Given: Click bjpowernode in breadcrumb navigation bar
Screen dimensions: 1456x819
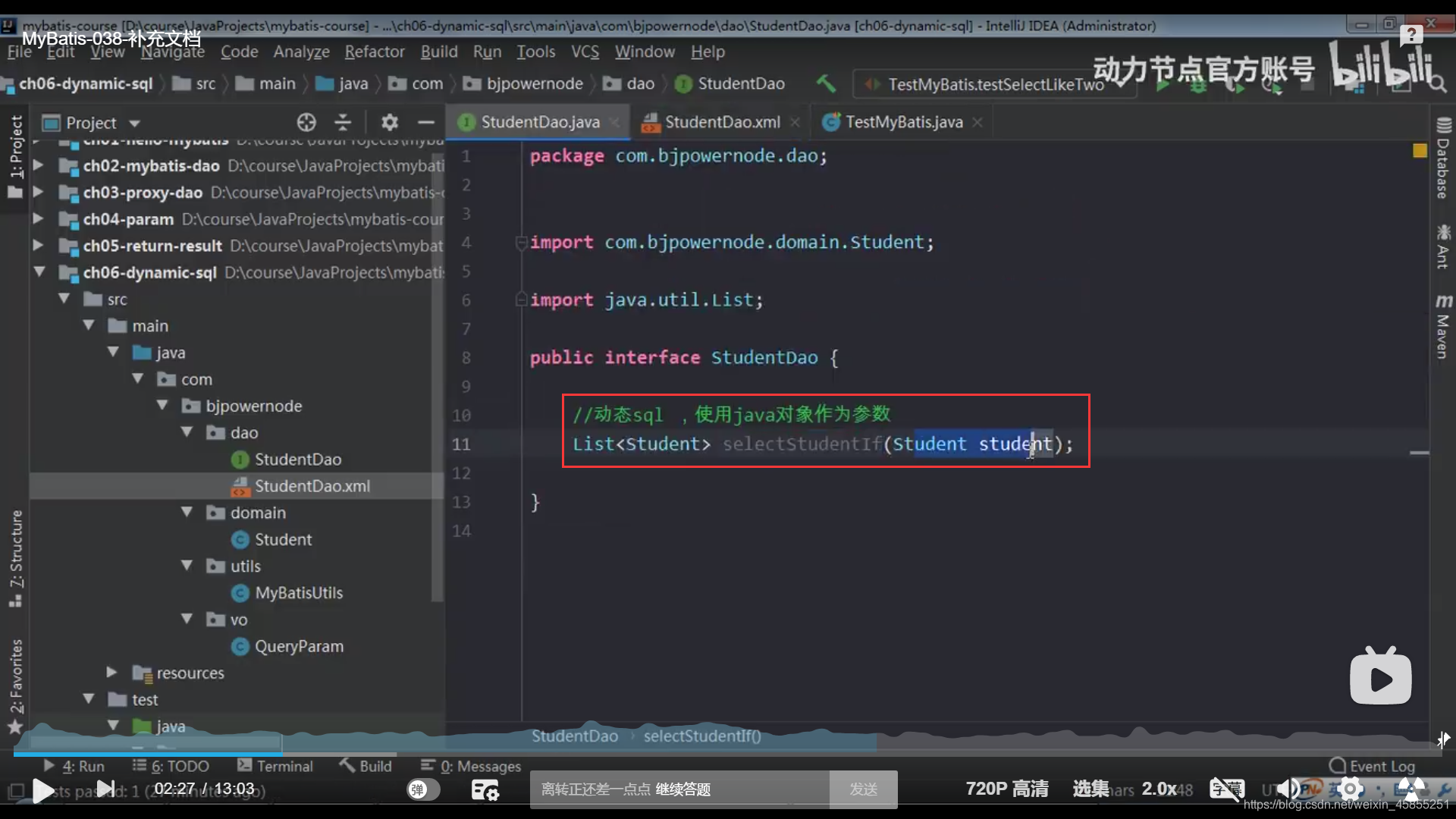Looking at the screenshot, I should (534, 83).
